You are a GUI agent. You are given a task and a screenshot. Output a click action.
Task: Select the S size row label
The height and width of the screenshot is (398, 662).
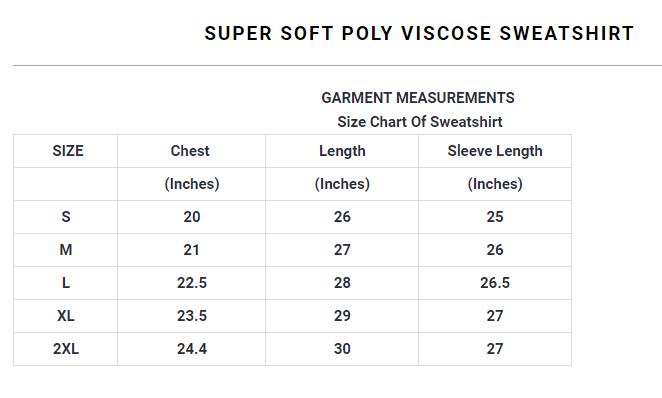[x=66, y=217]
